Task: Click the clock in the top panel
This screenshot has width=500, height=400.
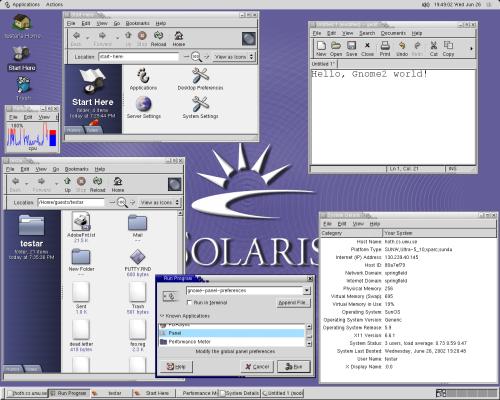Action: click(457, 4)
